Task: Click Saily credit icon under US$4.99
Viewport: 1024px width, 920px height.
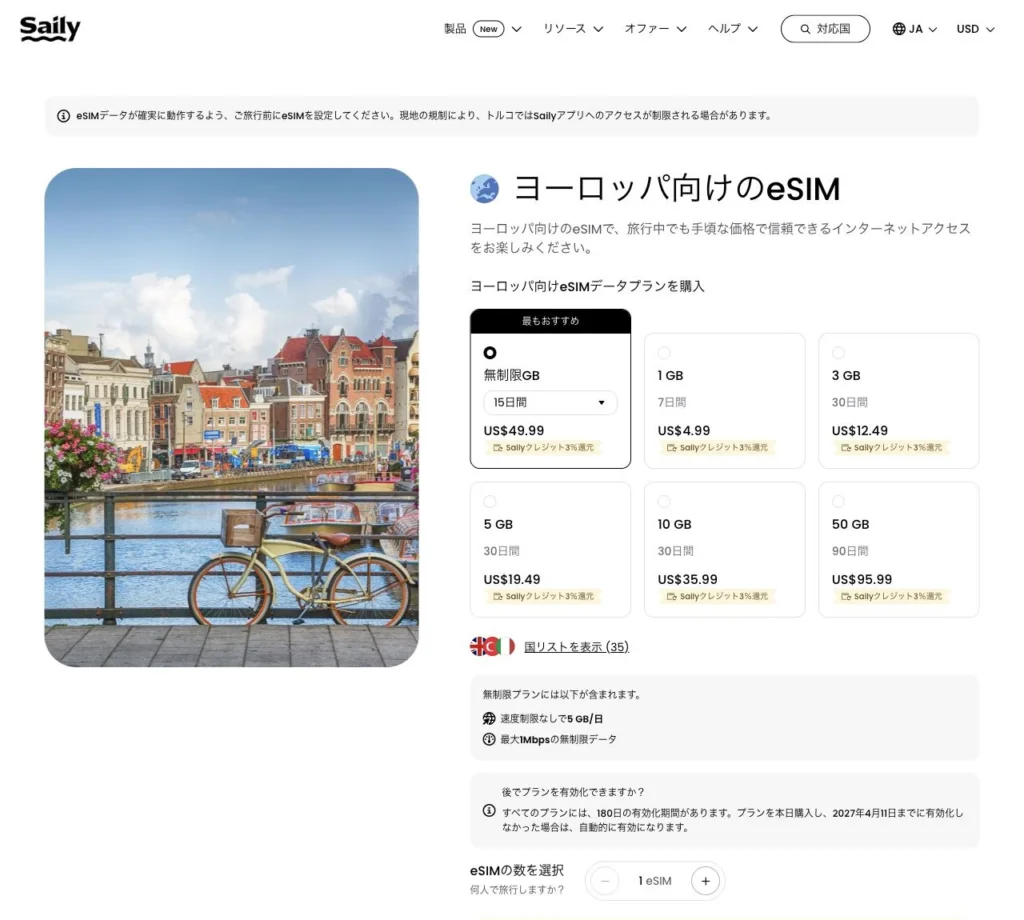Action: [x=671, y=448]
